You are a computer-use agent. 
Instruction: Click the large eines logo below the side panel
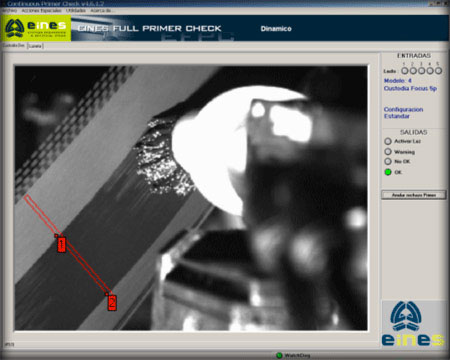click(413, 324)
